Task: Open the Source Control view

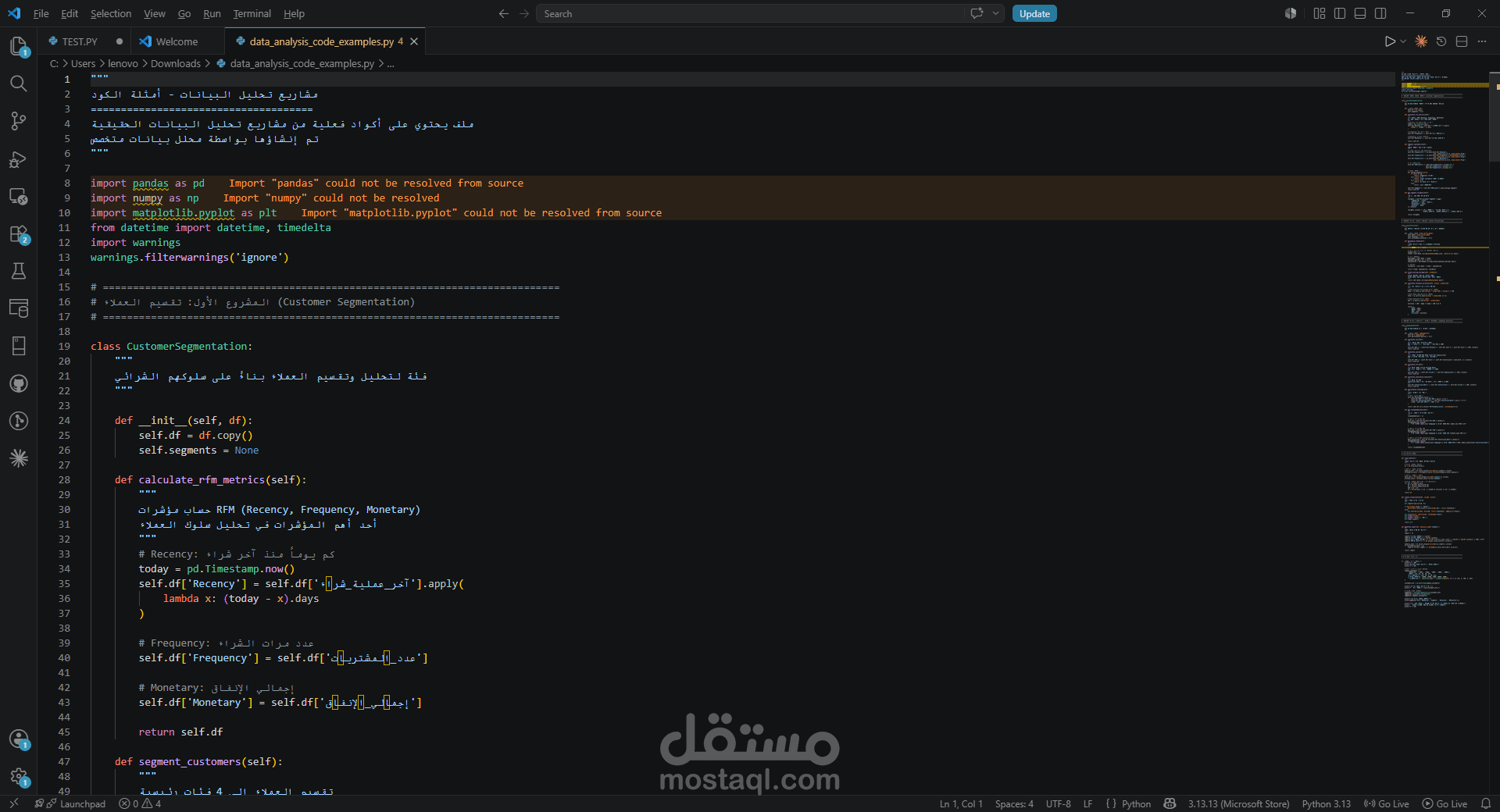Action: coord(19,121)
